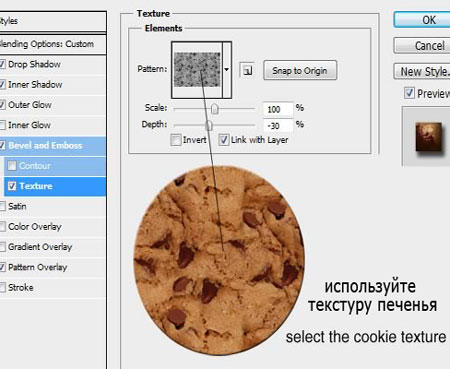Enable the Invert checkbox

coord(176,140)
